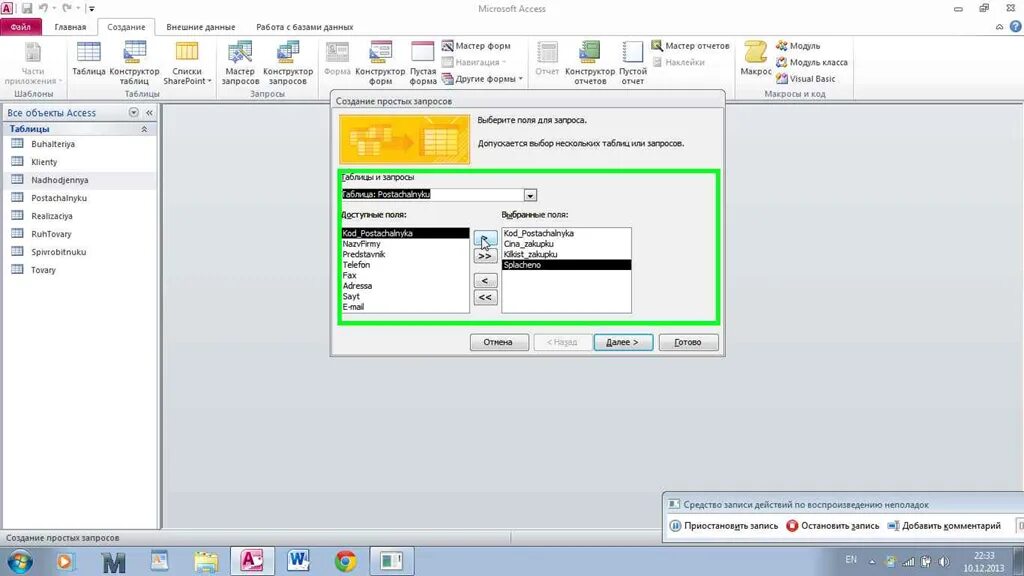Open Конструктор отчетов
Viewport: 1024px width, 576px height.
590,63
